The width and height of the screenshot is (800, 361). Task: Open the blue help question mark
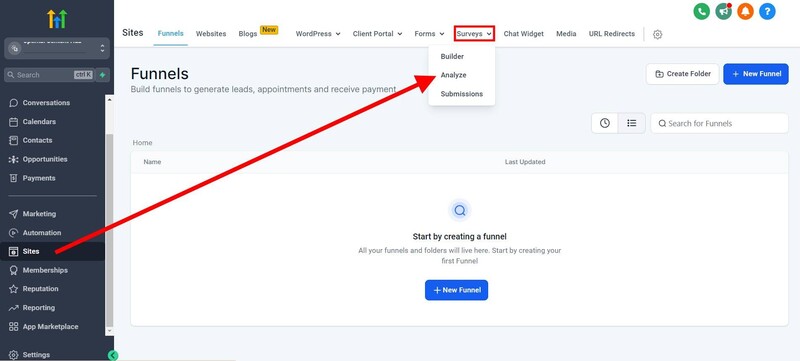click(767, 11)
